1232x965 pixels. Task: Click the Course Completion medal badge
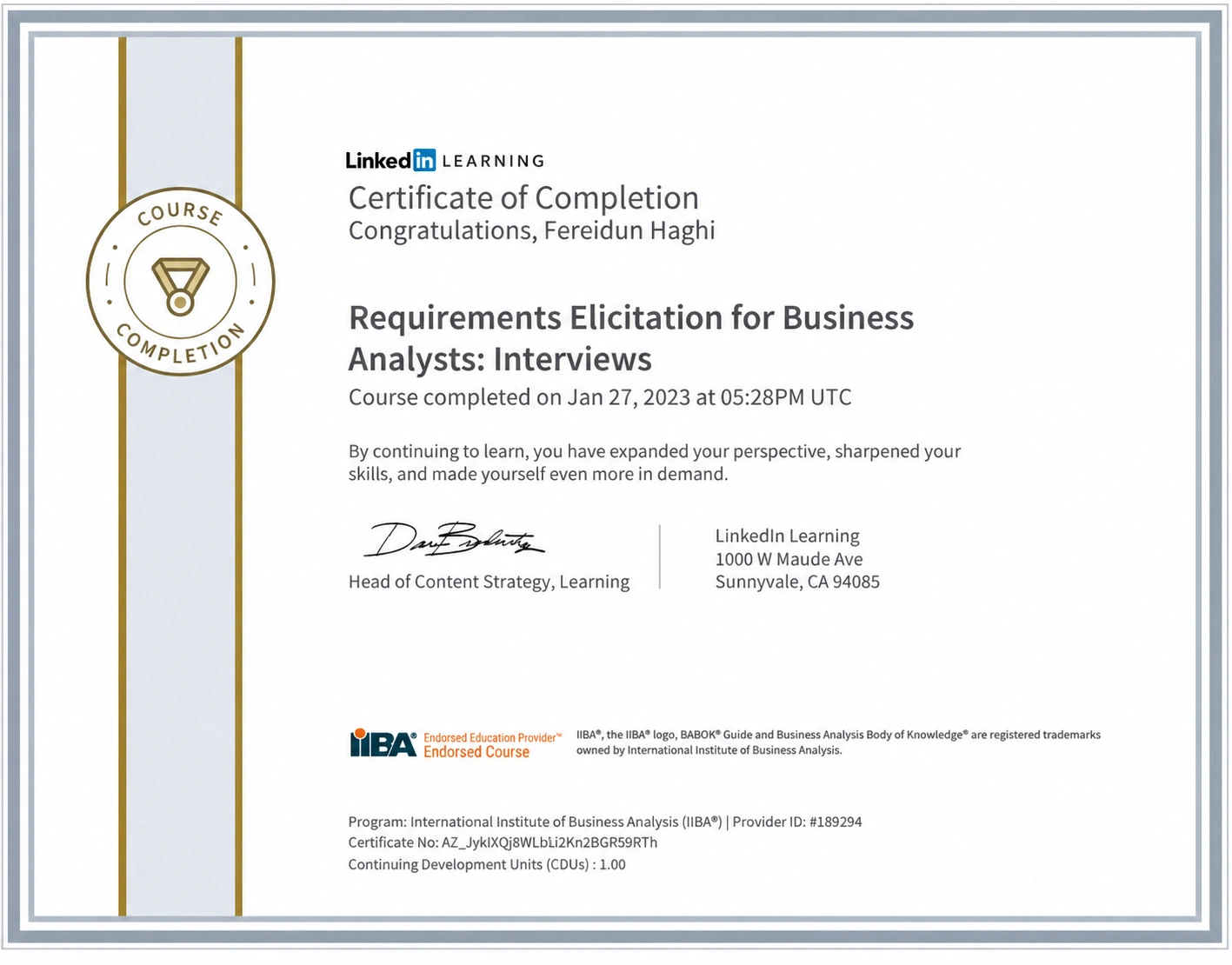180,282
